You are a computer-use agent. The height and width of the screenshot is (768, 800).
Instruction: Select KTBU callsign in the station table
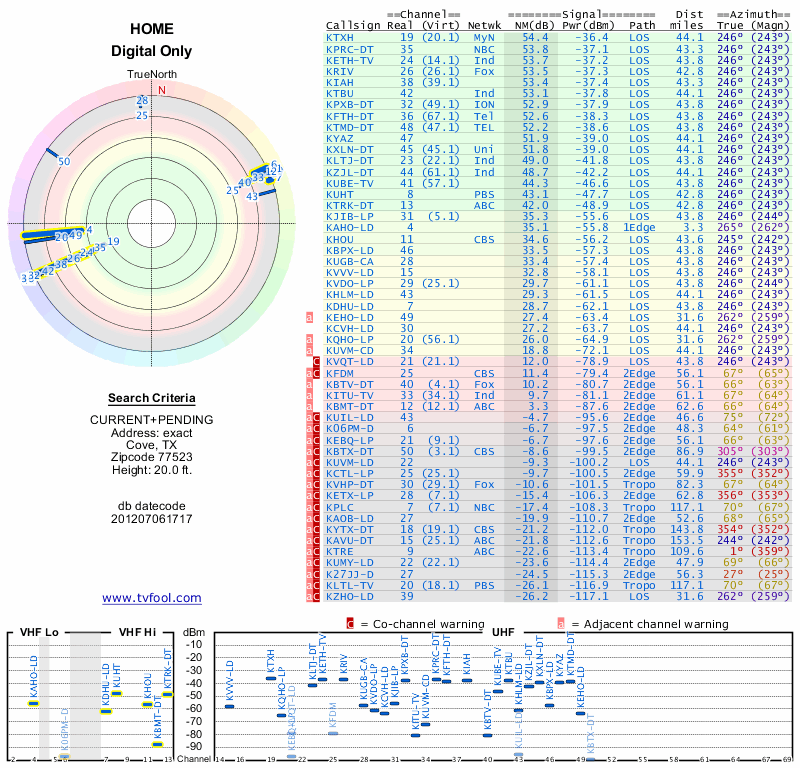(340, 93)
